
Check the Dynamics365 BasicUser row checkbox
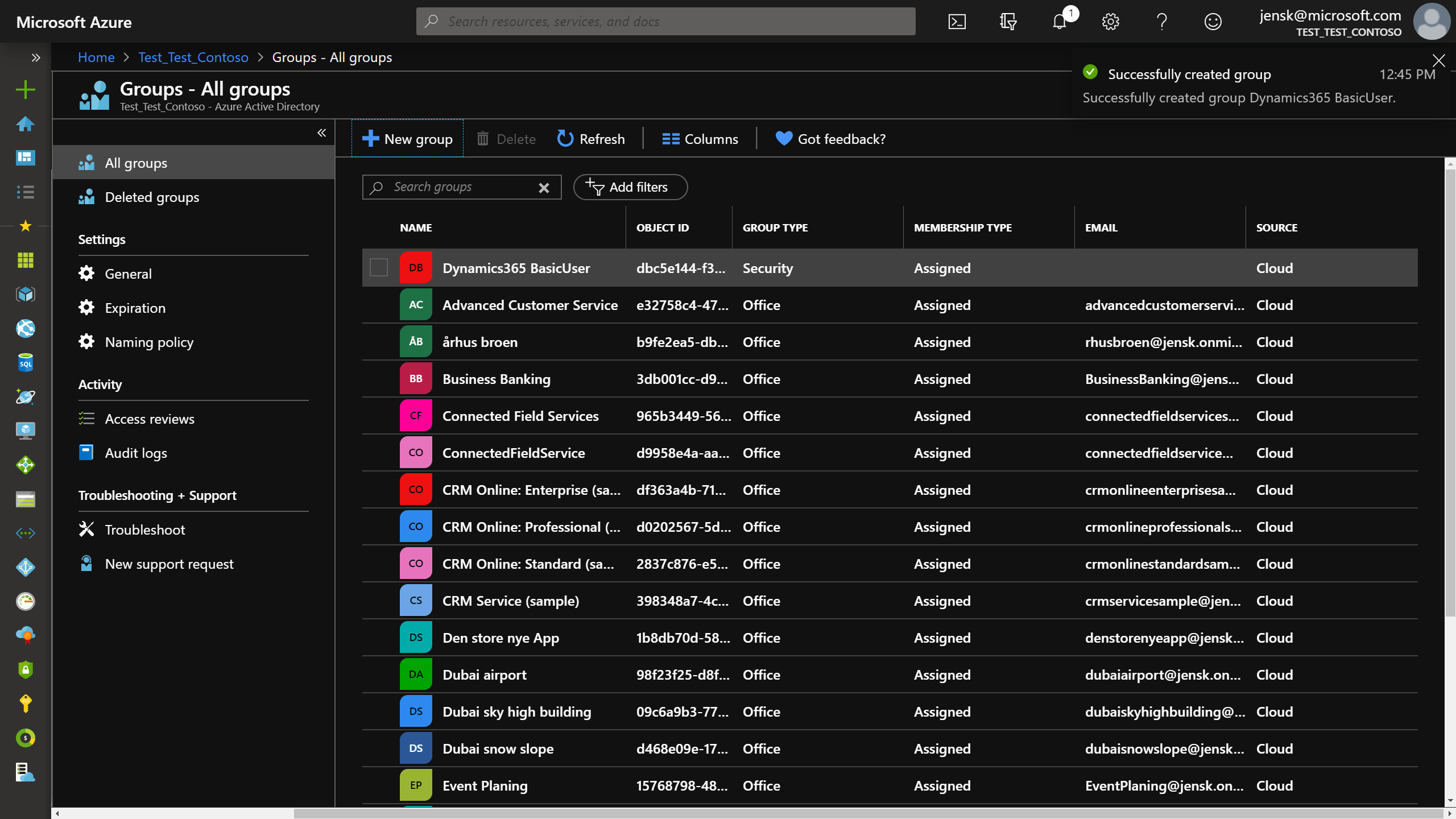(379, 267)
